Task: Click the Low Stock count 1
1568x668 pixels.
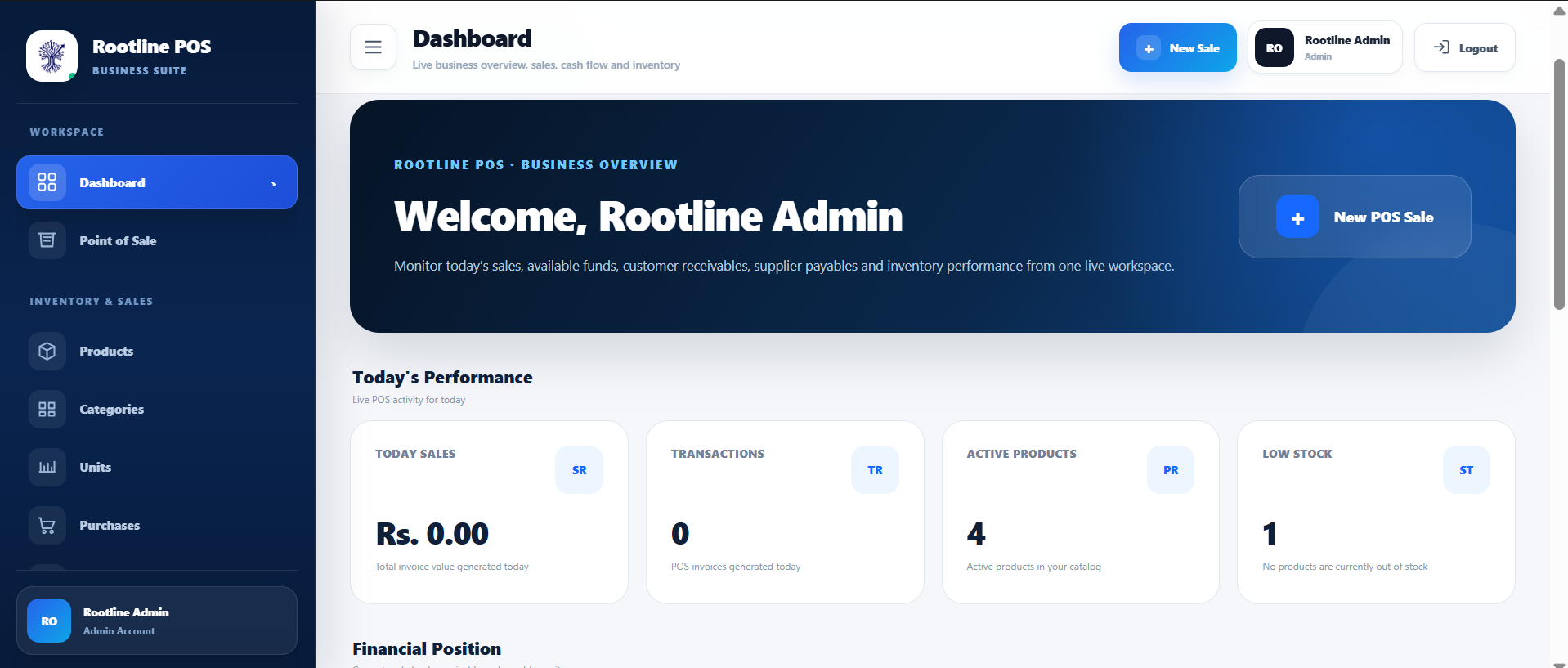Action: [x=1270, y=534]
